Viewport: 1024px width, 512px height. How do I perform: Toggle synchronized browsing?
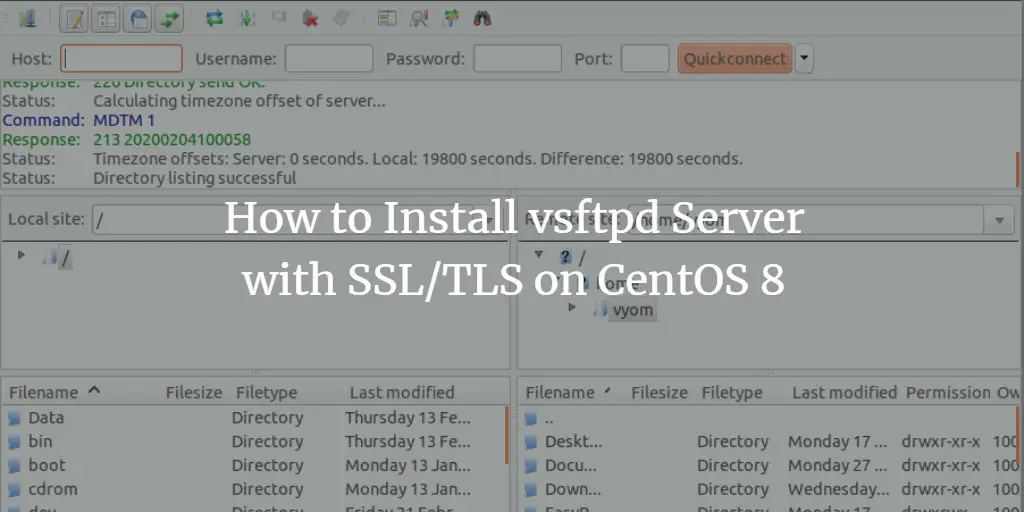(x=451, y=19)
